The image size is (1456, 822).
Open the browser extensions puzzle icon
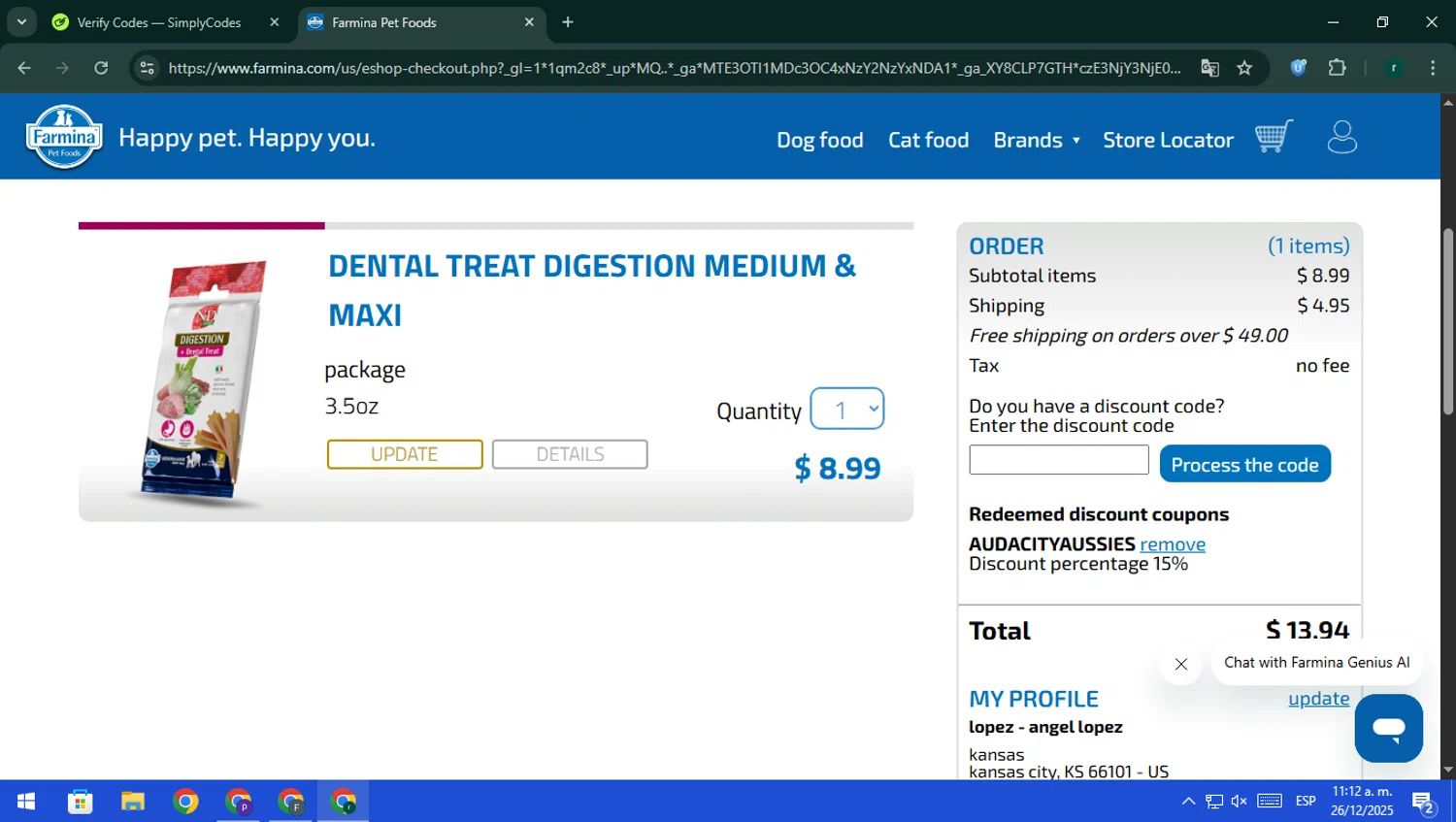click(1338, 68)
